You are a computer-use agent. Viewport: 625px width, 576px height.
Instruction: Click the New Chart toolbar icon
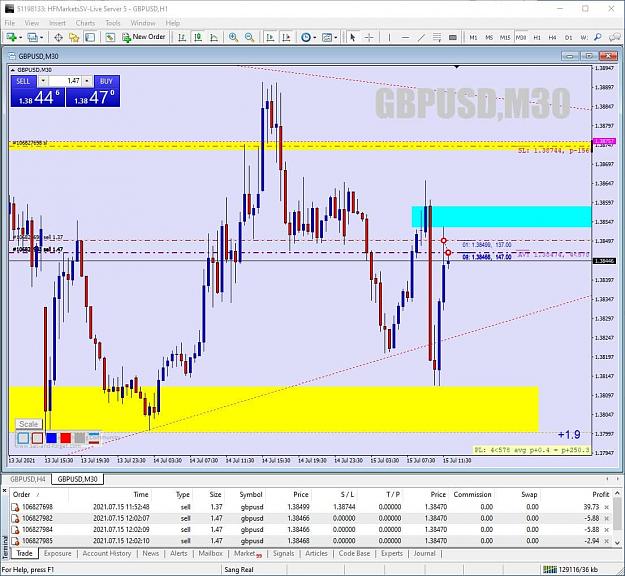coord(11,37)
